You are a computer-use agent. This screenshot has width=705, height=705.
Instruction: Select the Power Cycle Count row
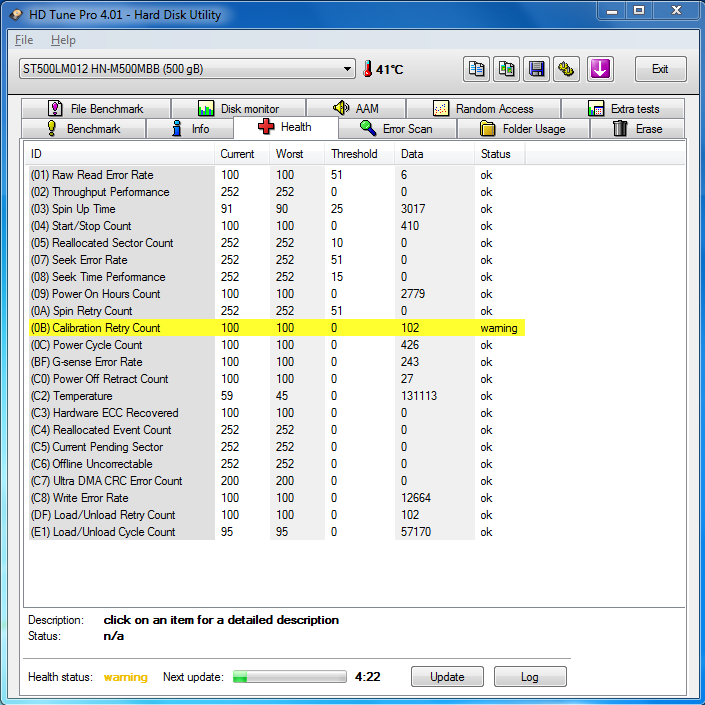(277, 345)
